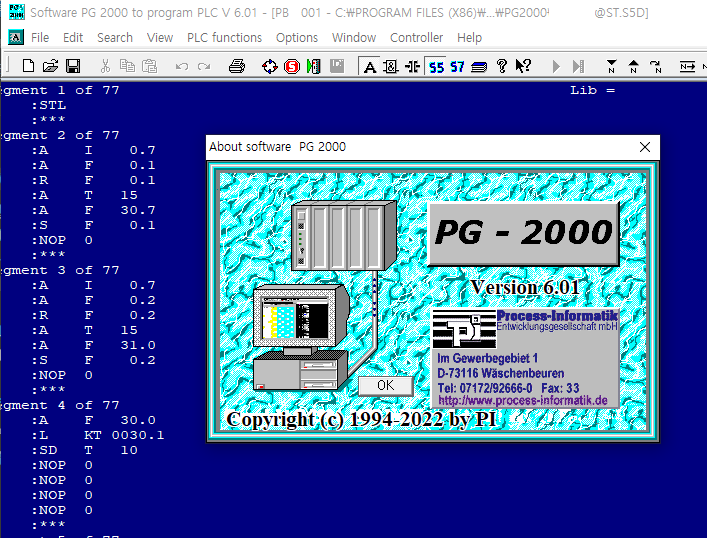707x538 pixels.
Task: Click the curved arrow N goto icon
Action: coord(656,67)
